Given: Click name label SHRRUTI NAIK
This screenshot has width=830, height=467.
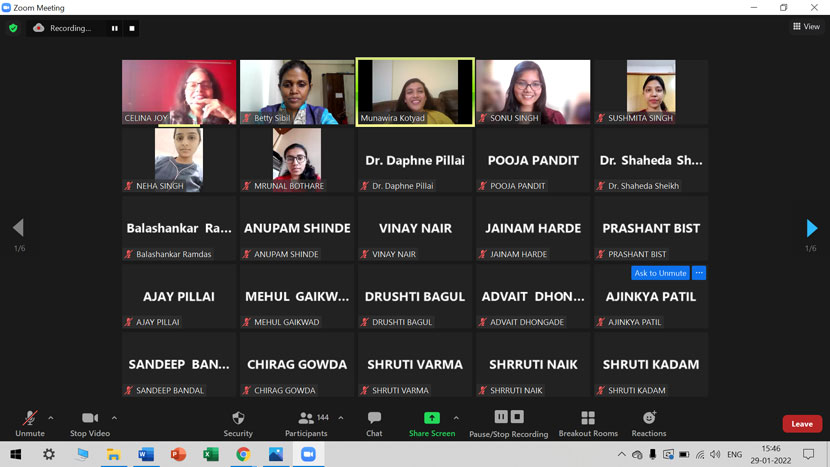Looking at the screenshot, I should pyautogui.click(x=516, y=390).
